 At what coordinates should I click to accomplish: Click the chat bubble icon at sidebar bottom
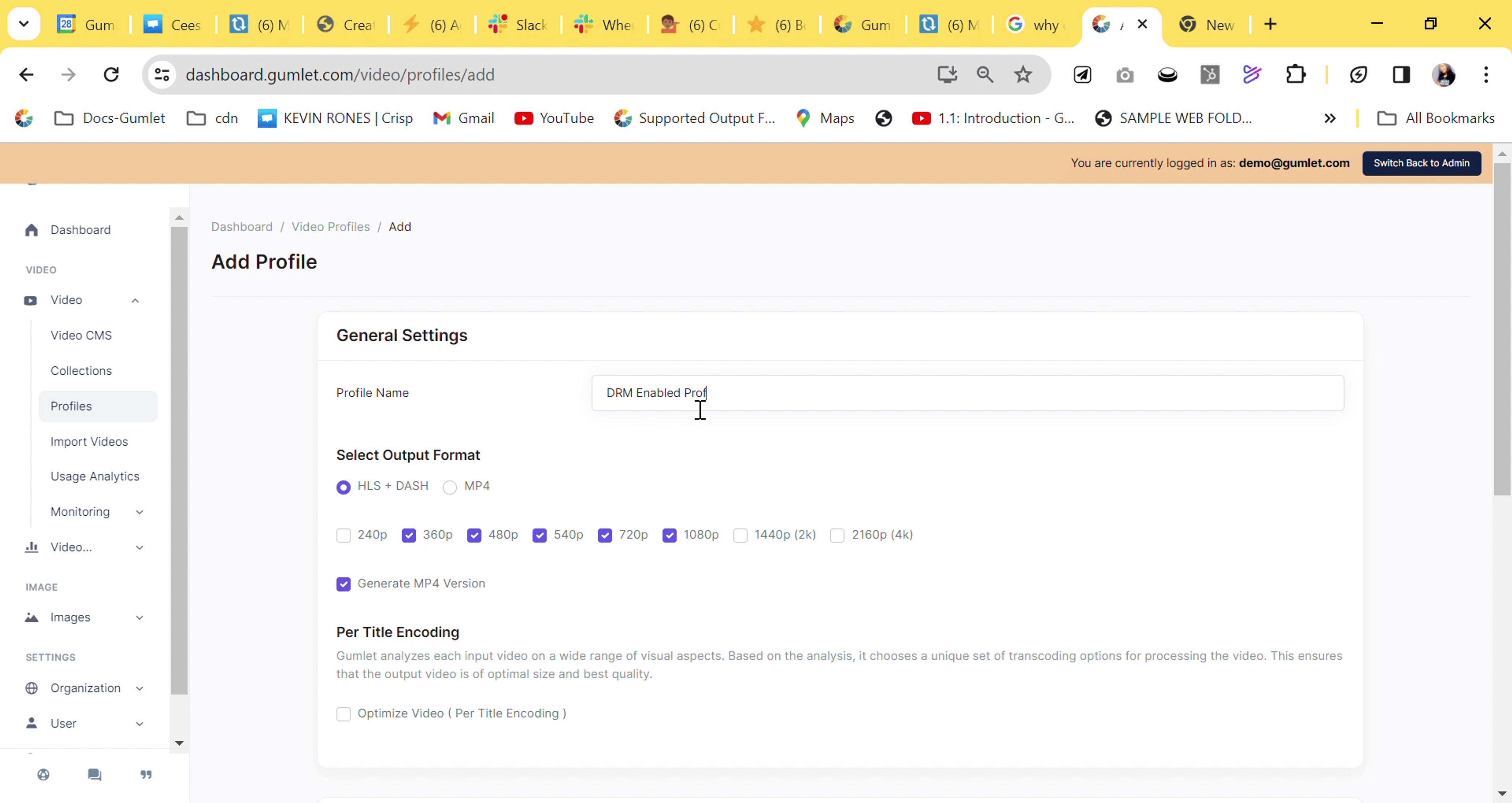[x=94, y=775]
